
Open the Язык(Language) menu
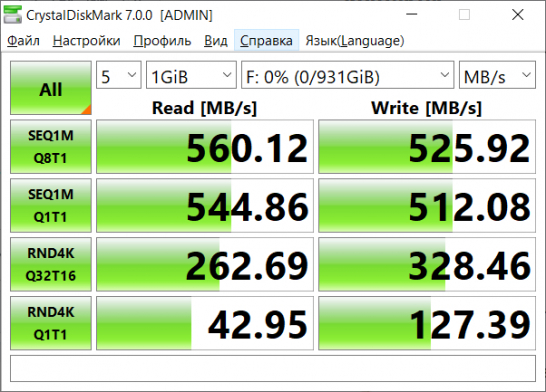[355, 41]
